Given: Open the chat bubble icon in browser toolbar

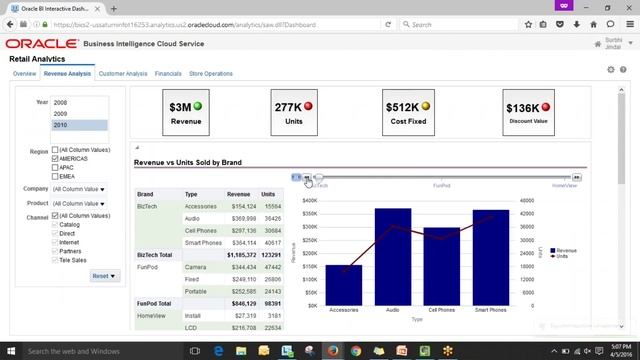Looking at the screenshot, I should click(610, 24).
